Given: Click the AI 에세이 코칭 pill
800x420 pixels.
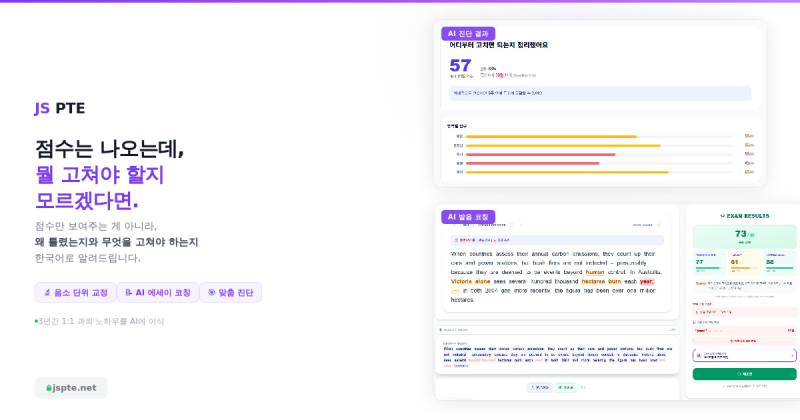Looking at the screenshot, I should click(x=157, y=292).
